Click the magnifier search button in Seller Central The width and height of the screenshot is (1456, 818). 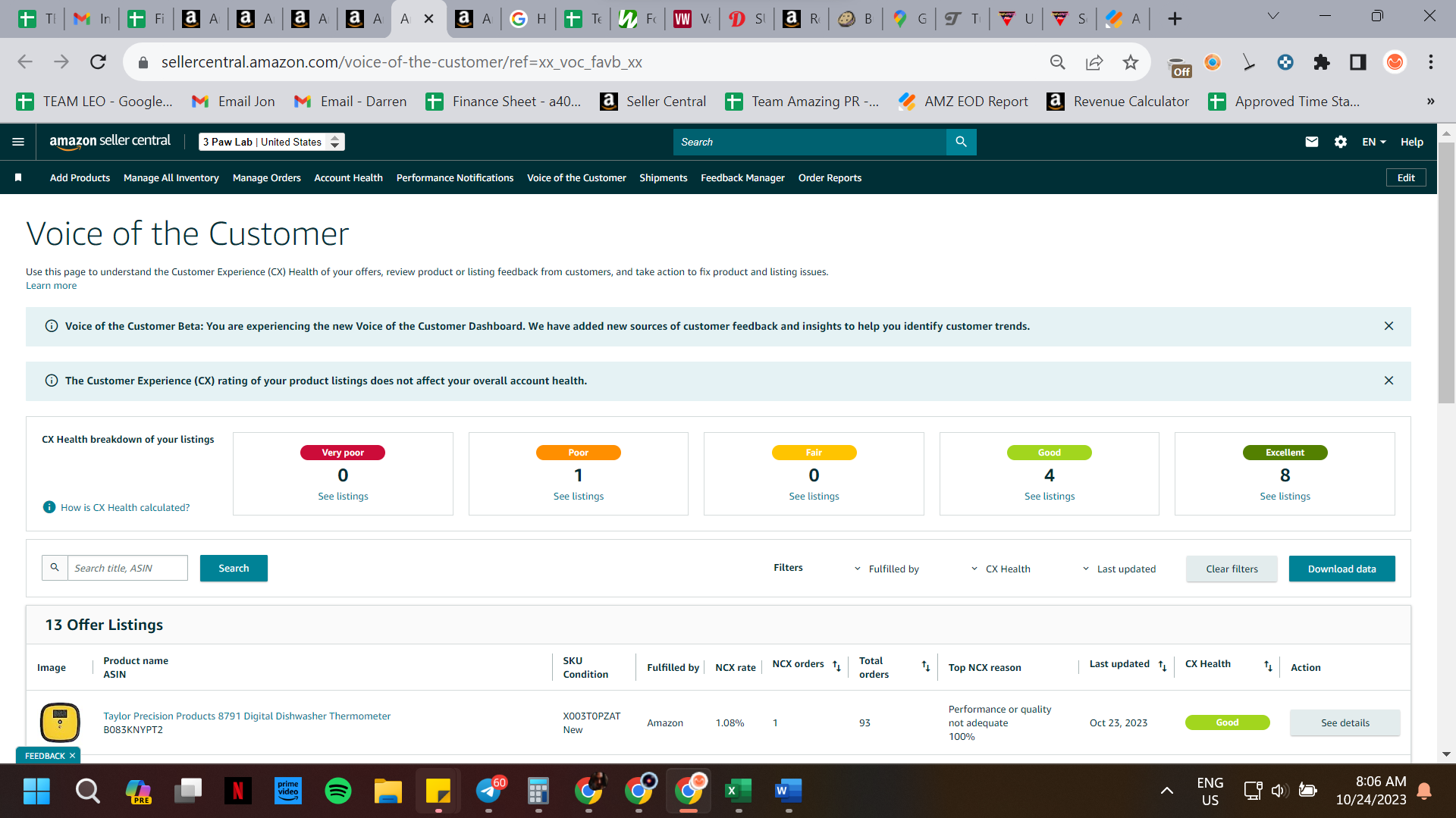point(961,142)
